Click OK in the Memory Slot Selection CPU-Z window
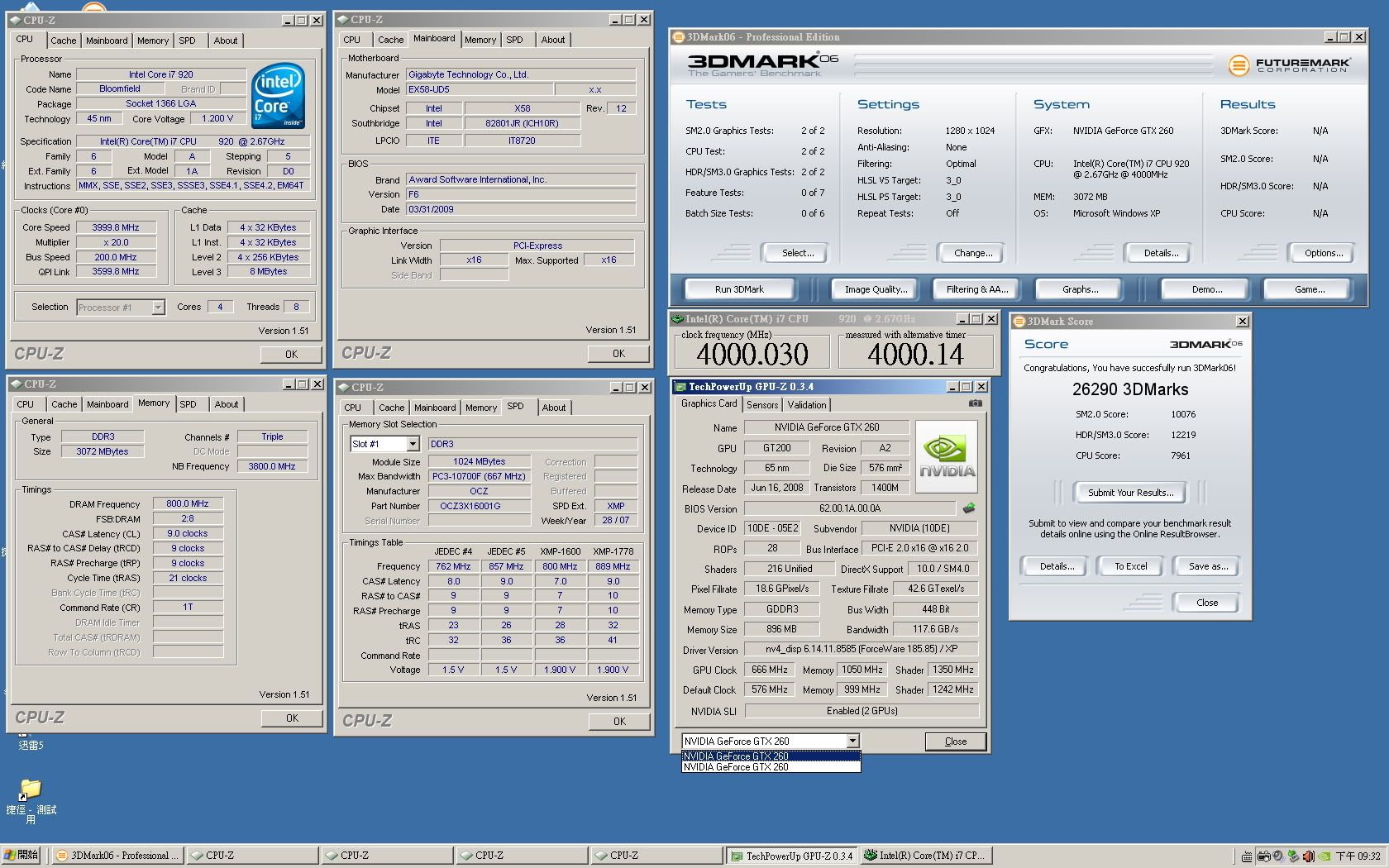 [619, 722]
